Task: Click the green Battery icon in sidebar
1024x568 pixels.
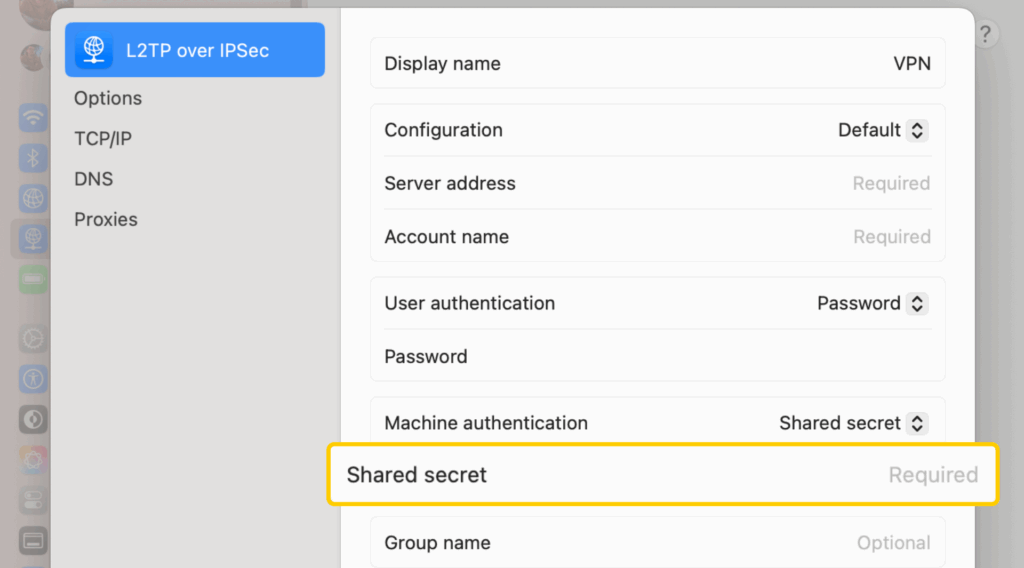Action: point(34,278)
